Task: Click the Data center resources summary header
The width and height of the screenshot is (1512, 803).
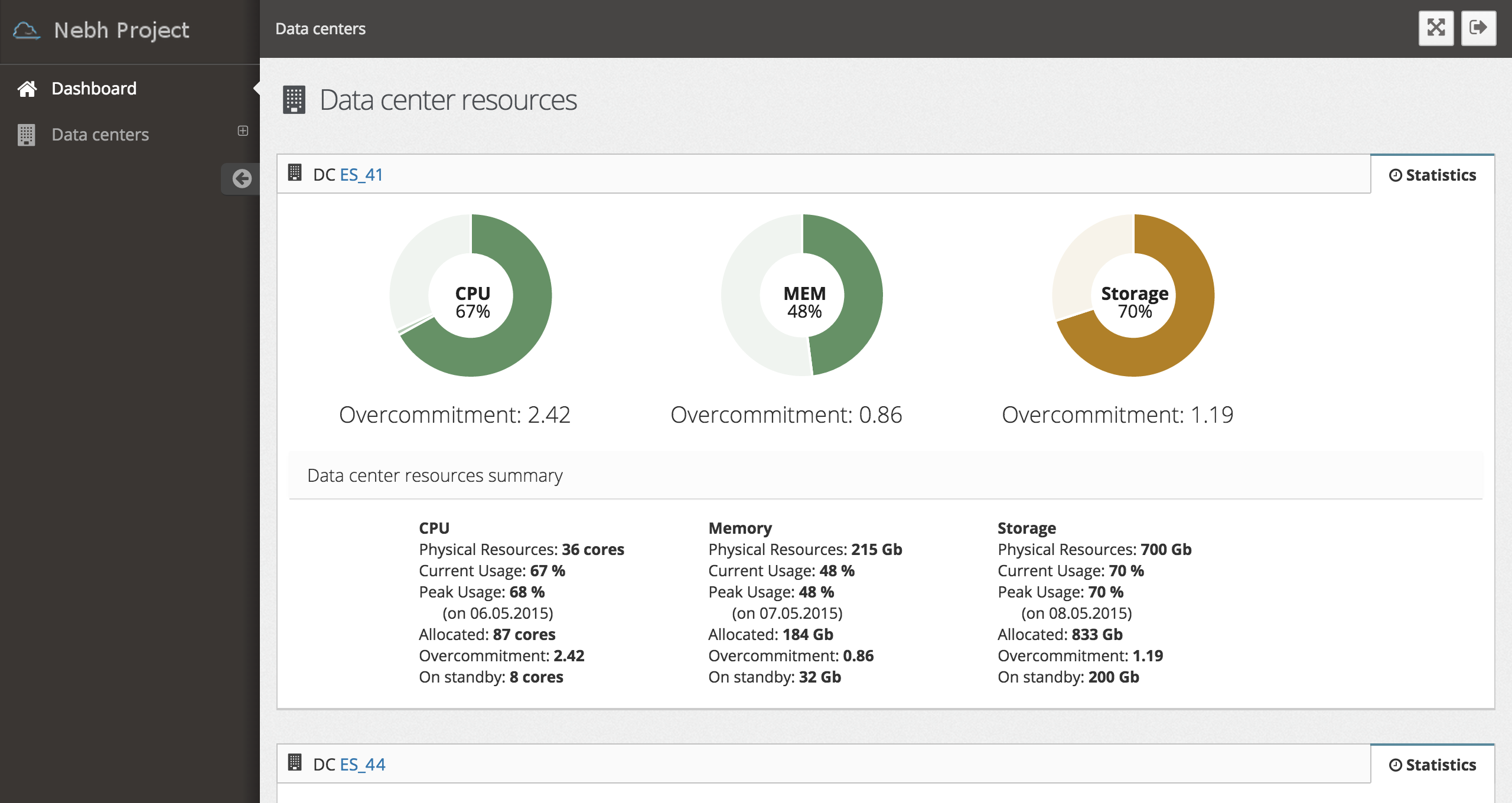Action: tap(435, 475)
